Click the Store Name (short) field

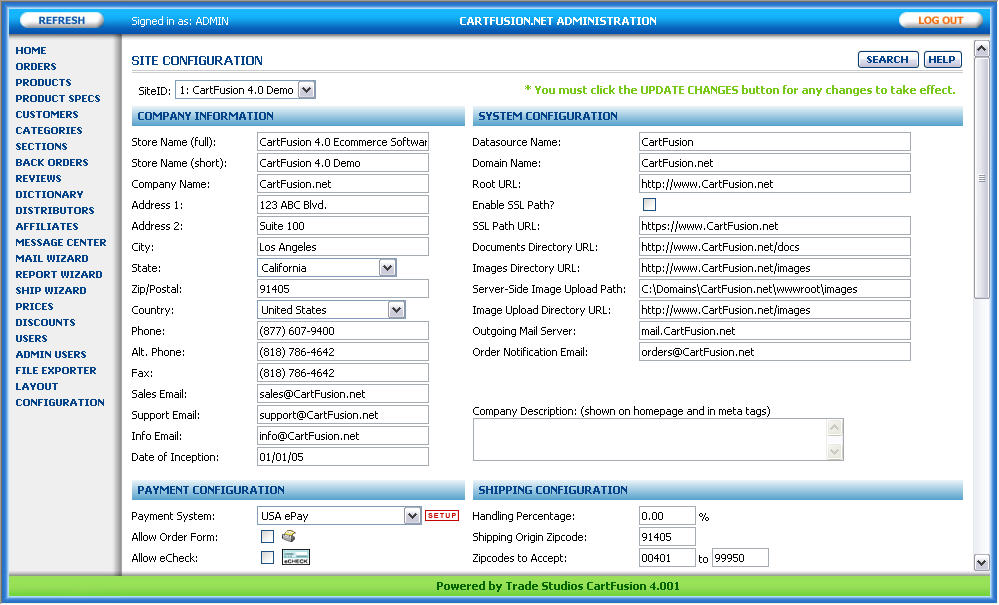(x=343, y=162)
